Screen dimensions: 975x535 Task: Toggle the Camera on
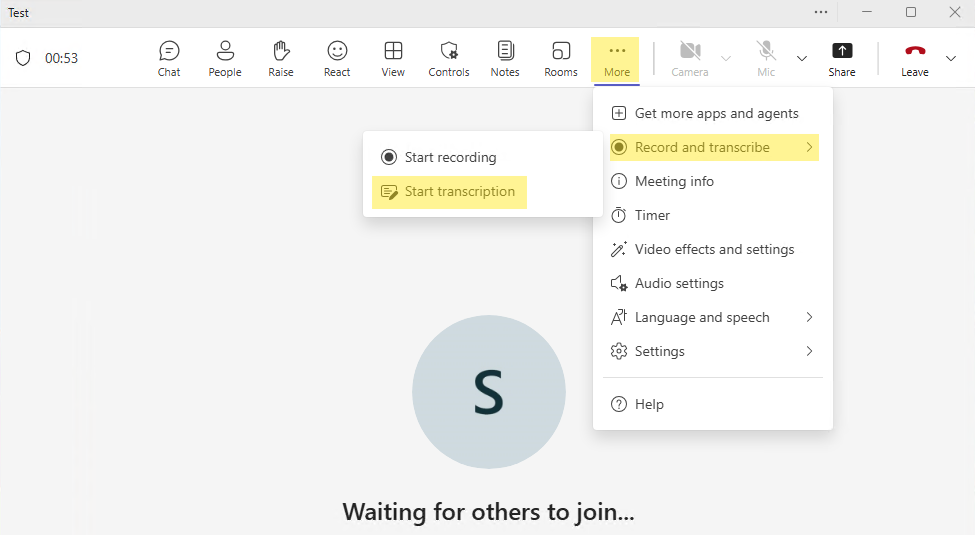689,58
